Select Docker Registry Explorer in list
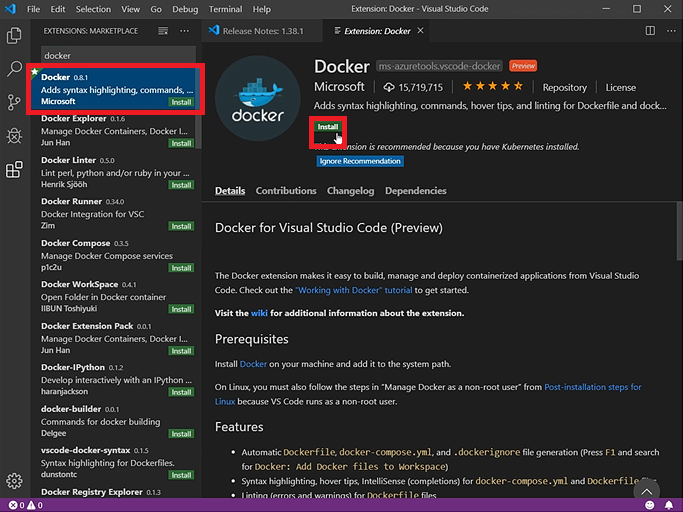 [x=115, y=492]
